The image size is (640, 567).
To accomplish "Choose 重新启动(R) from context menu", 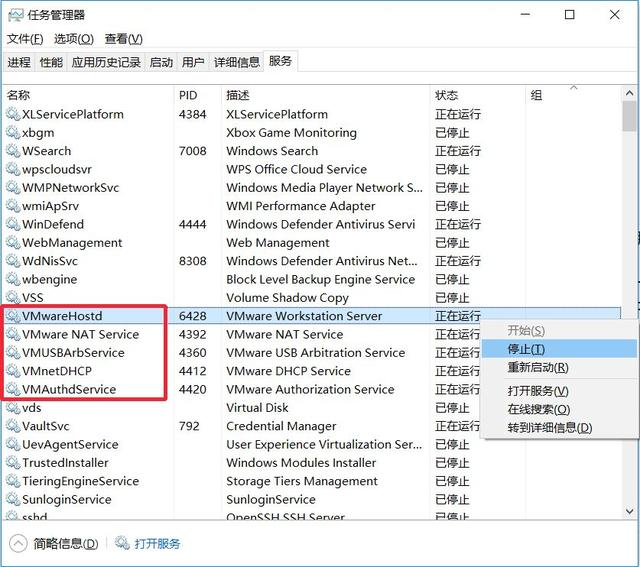I will coord(559,367).
